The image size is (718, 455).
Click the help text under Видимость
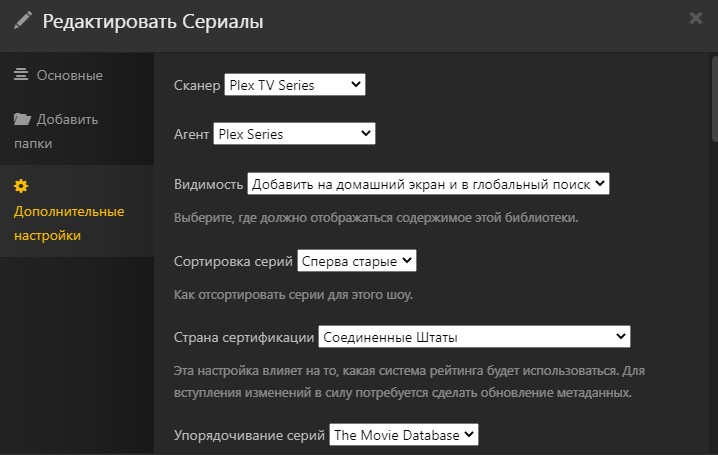pos(376,217)
